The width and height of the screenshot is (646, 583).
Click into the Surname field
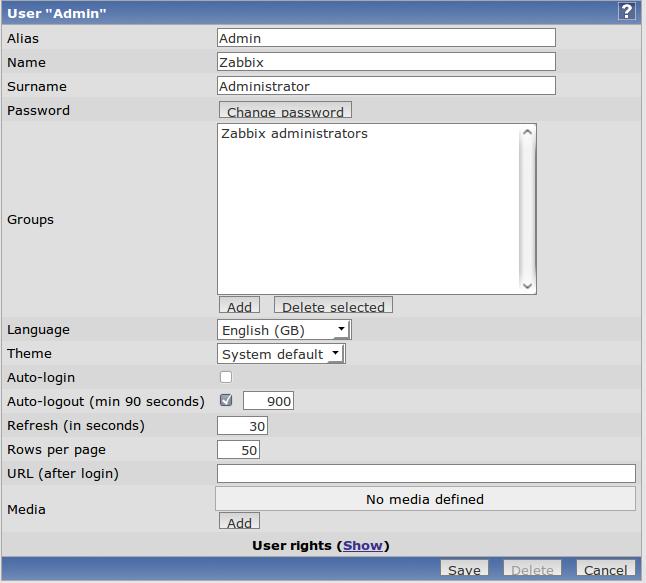tap(385, 86)
